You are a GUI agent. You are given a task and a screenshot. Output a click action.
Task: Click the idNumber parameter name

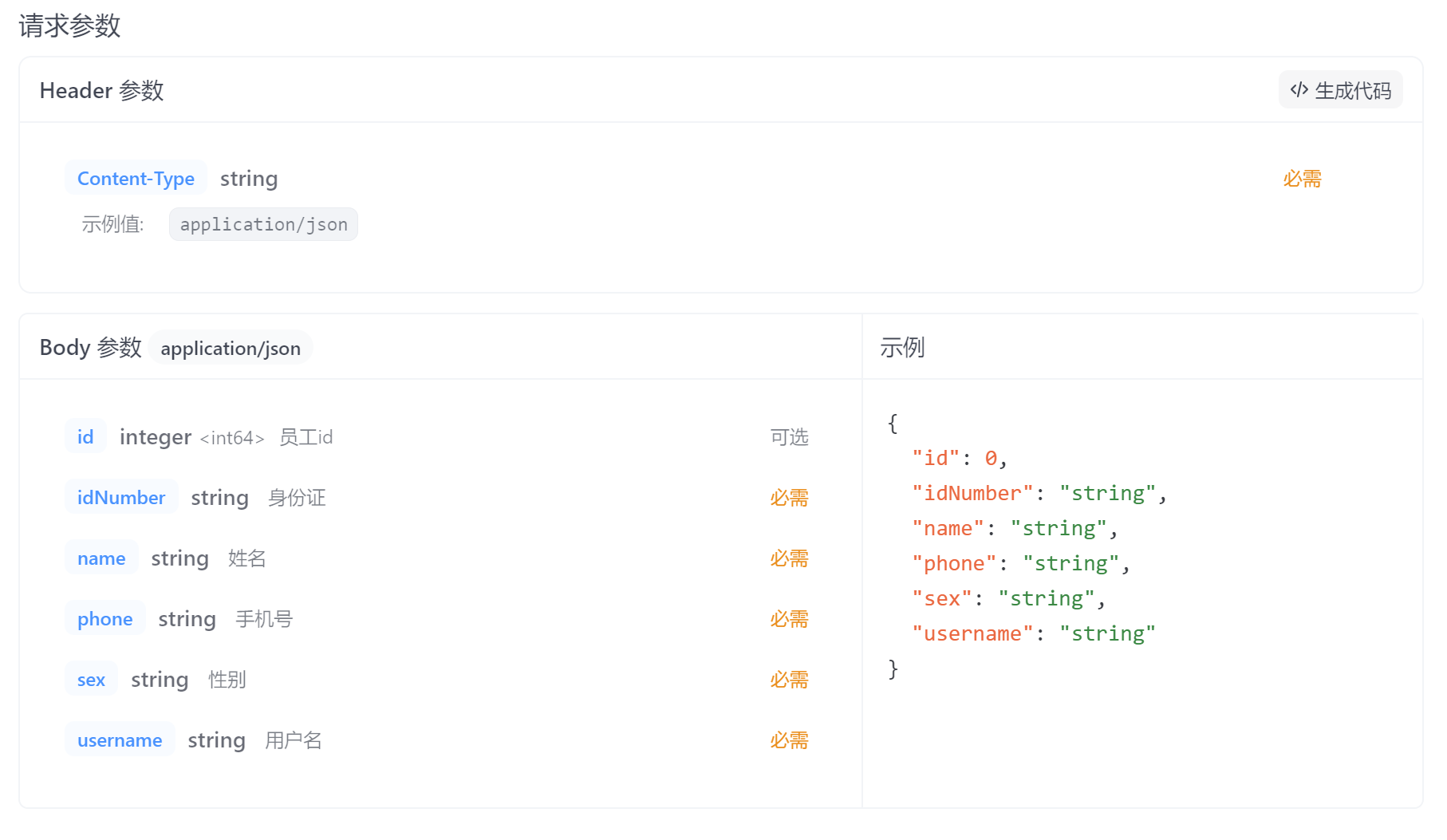121,498
